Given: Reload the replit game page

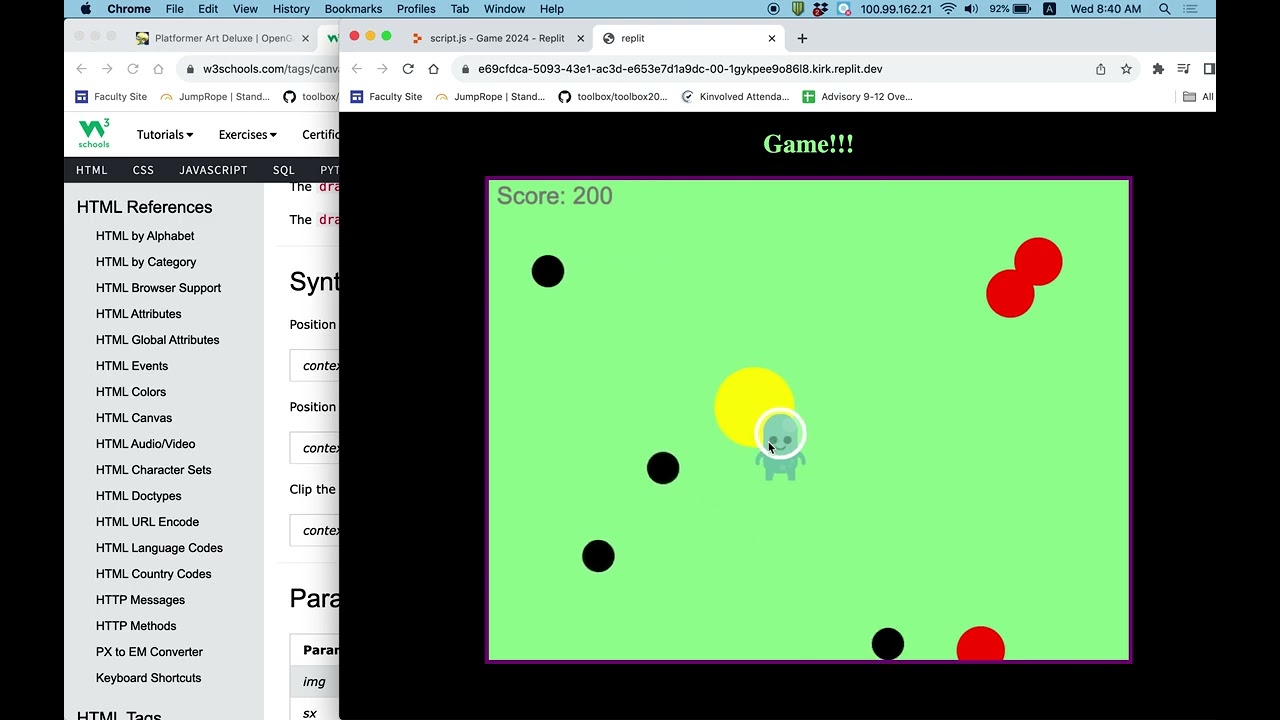Looking at the screenshot, I should [408, 69].
